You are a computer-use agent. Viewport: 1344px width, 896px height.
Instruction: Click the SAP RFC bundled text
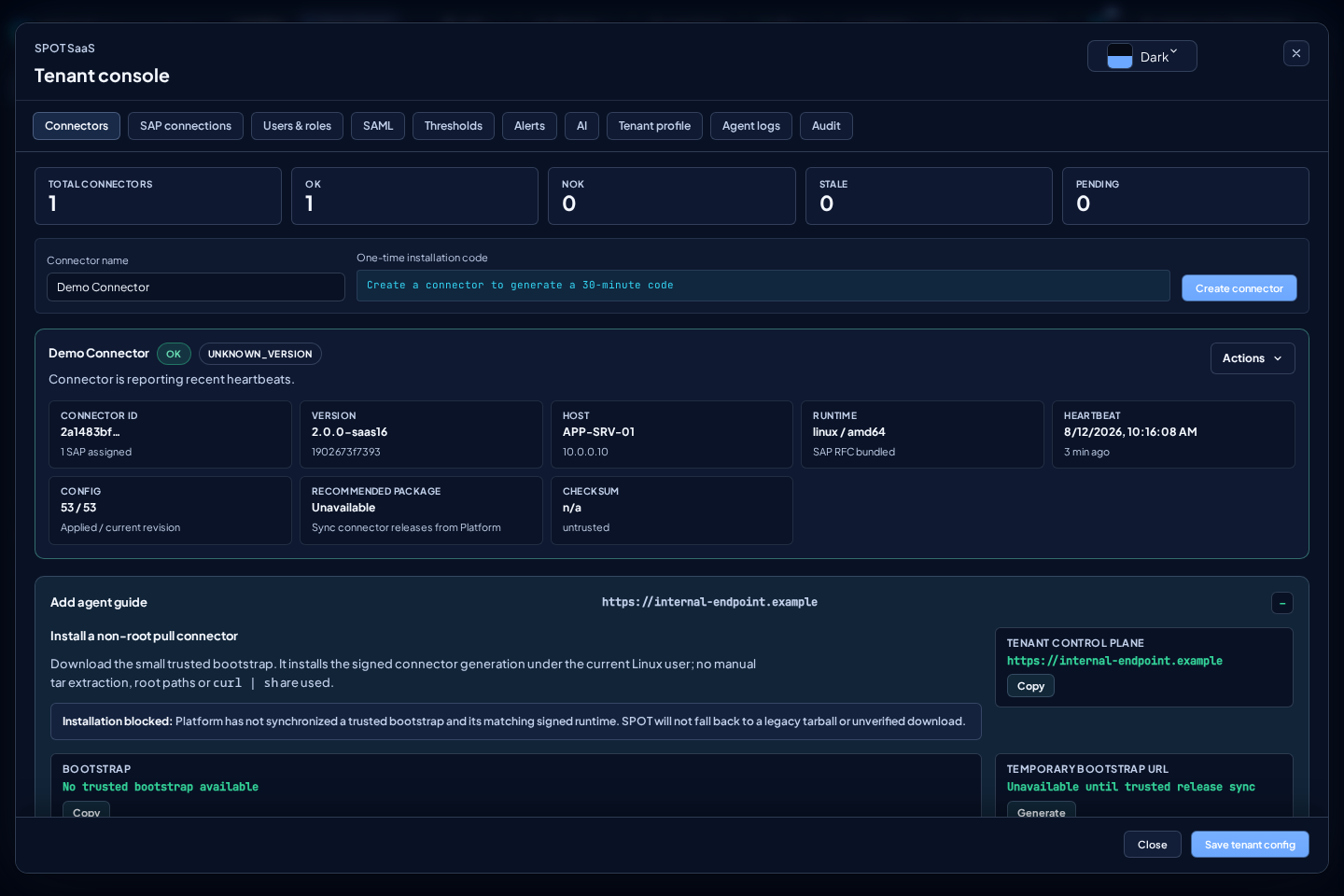coord(854,452)
